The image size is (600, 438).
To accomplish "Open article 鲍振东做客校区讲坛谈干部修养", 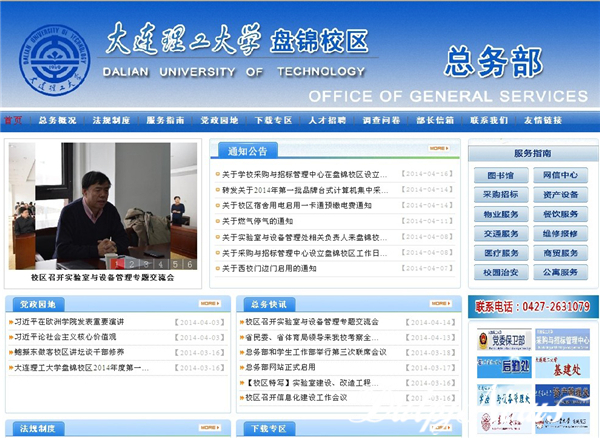I will click(69, 352).
